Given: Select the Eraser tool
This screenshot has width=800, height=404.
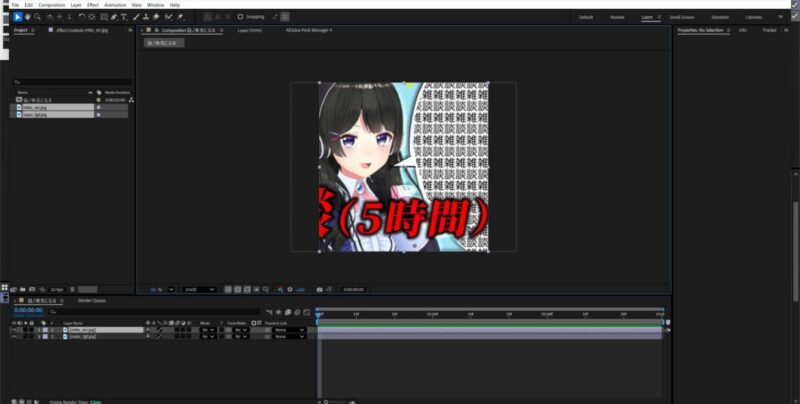Looking at the screenshot, I should pos(156,17).
